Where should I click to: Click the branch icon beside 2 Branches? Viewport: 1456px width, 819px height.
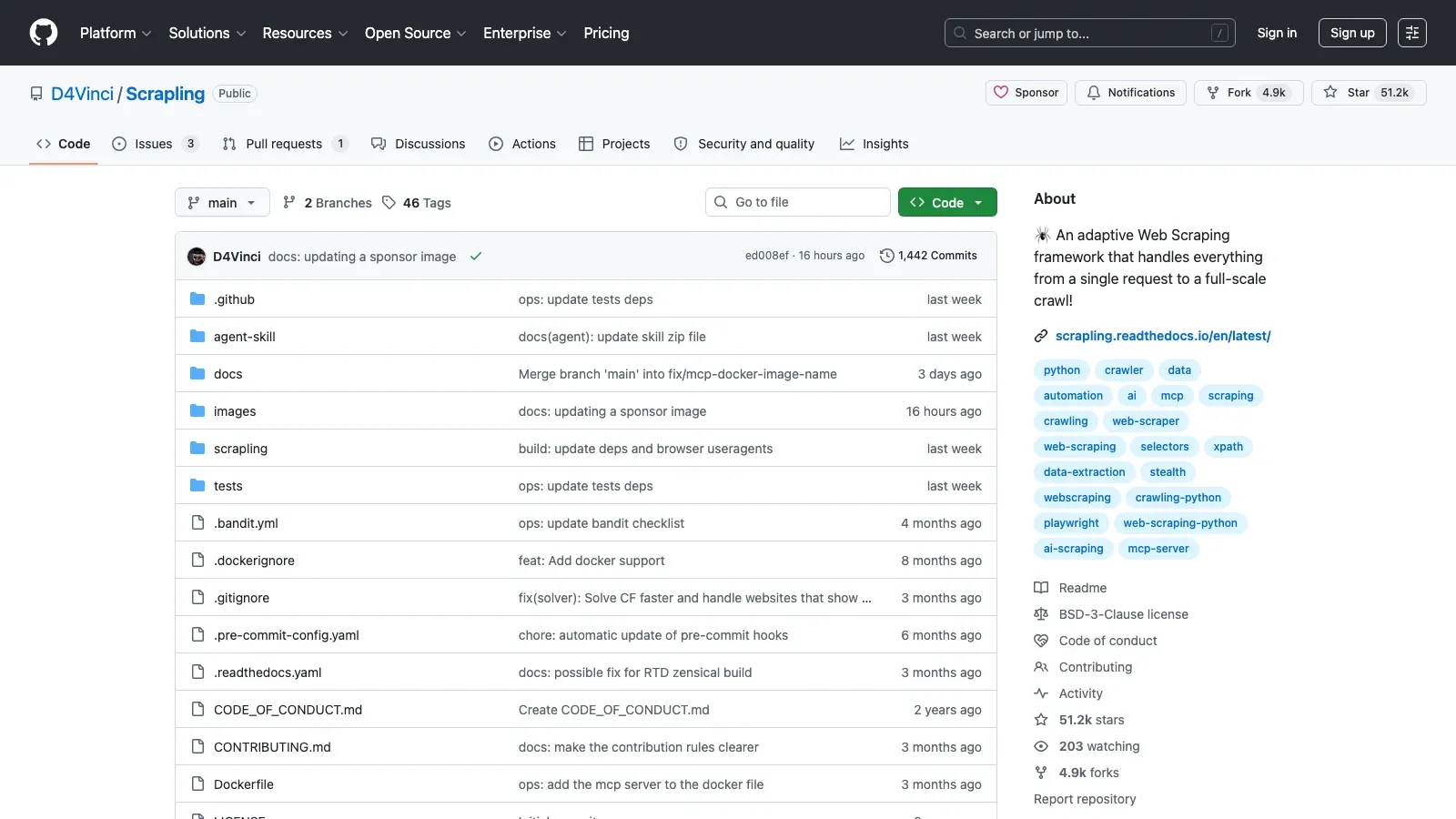[289, 203]
